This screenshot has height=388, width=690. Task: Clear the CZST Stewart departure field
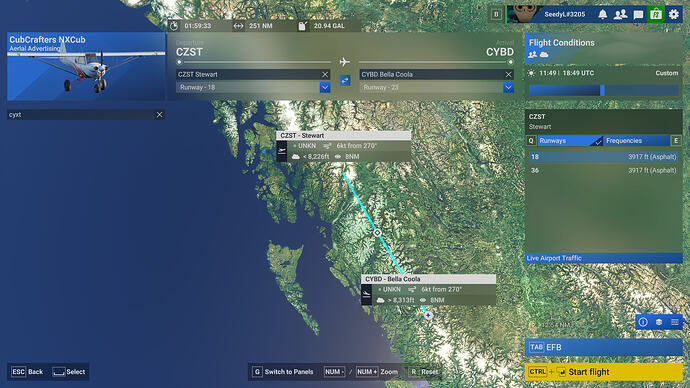(x=325, y=74)
